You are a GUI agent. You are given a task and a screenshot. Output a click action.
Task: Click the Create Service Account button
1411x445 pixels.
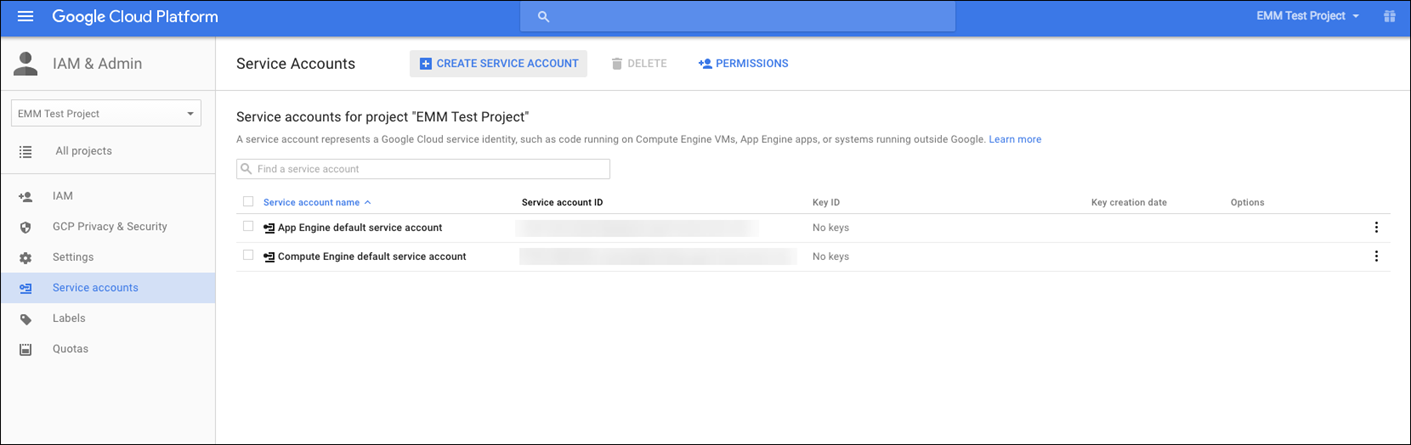(498, 63)
